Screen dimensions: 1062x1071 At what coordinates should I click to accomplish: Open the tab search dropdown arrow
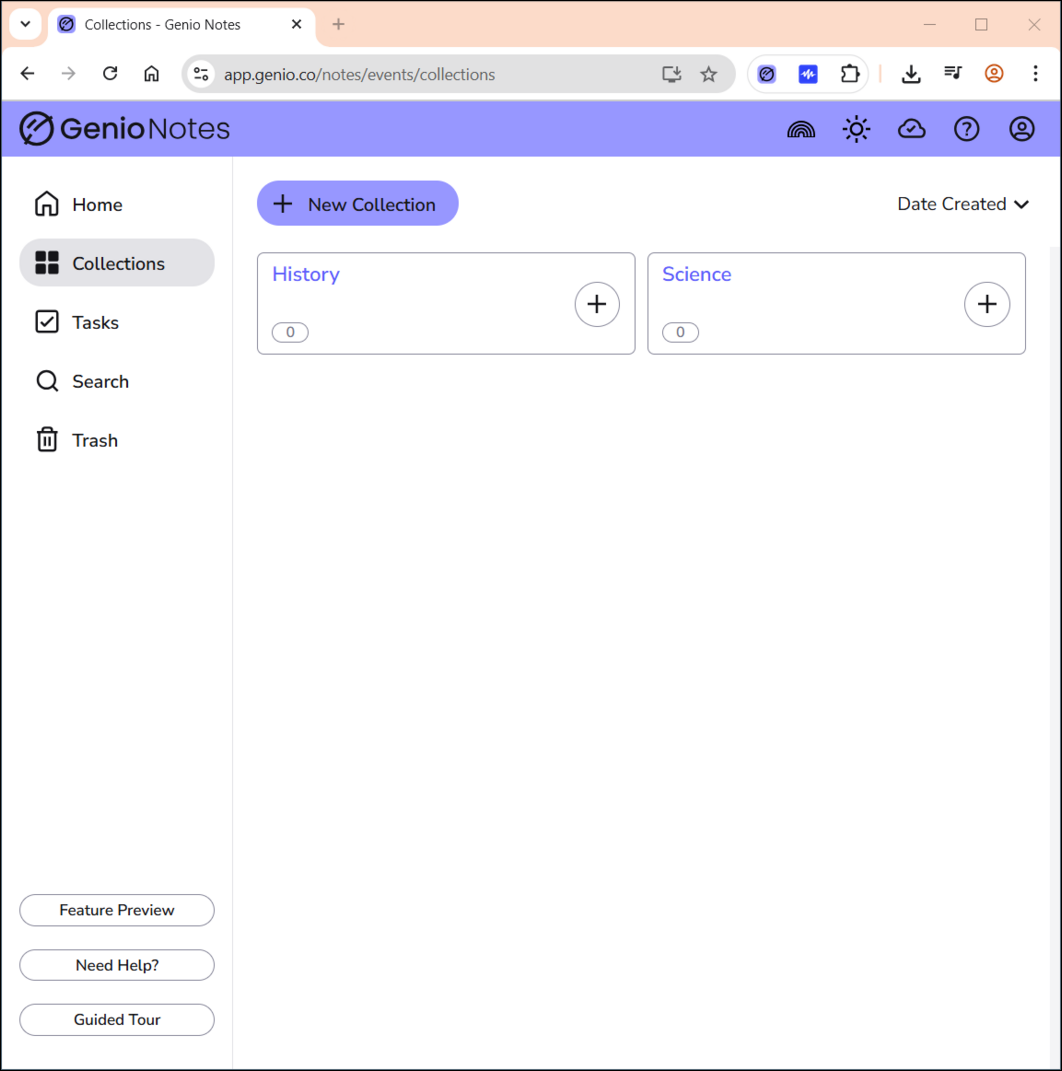[26, 24]
